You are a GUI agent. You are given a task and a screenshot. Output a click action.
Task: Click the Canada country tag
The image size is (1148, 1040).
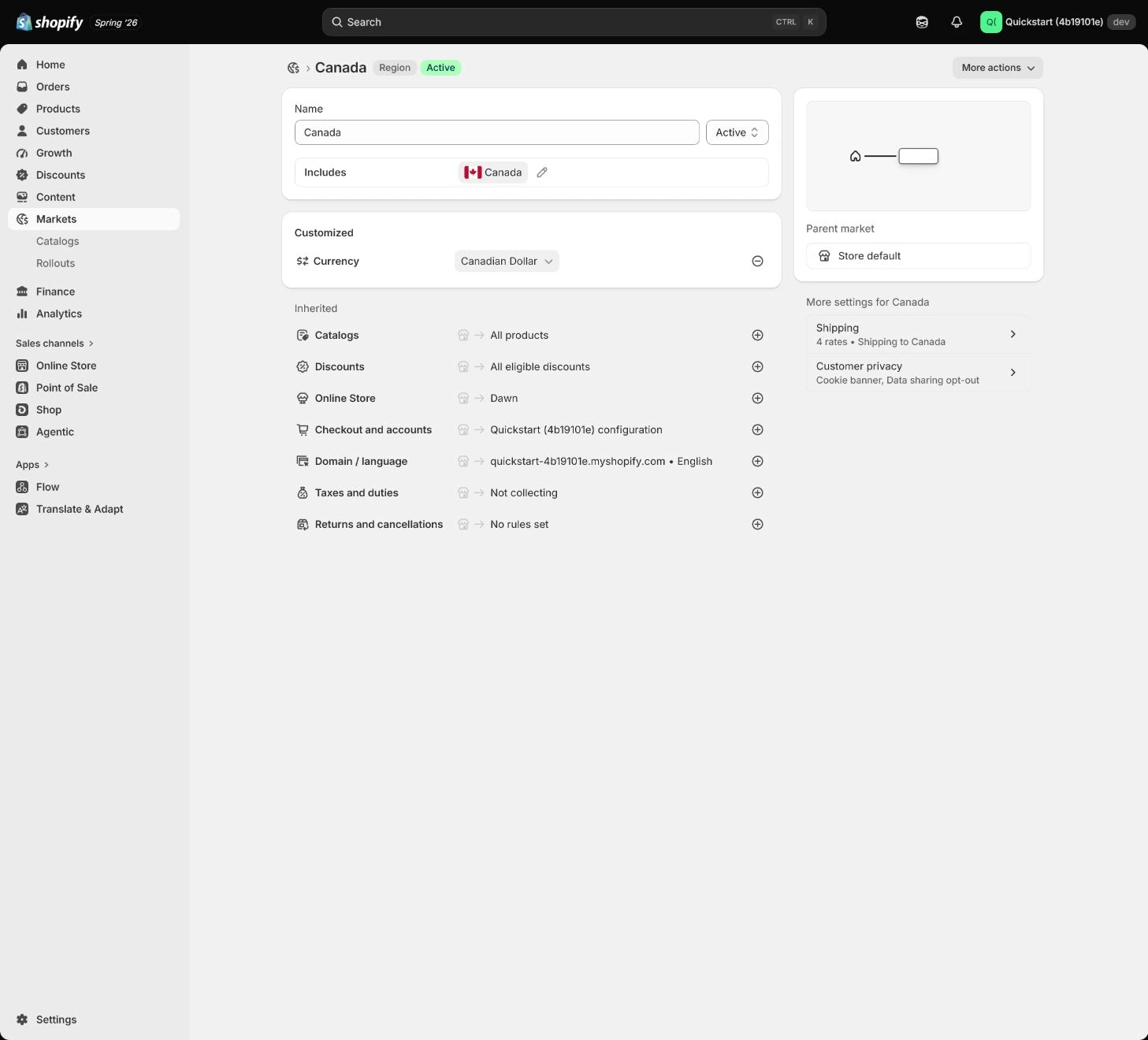(x=493, y=173)
